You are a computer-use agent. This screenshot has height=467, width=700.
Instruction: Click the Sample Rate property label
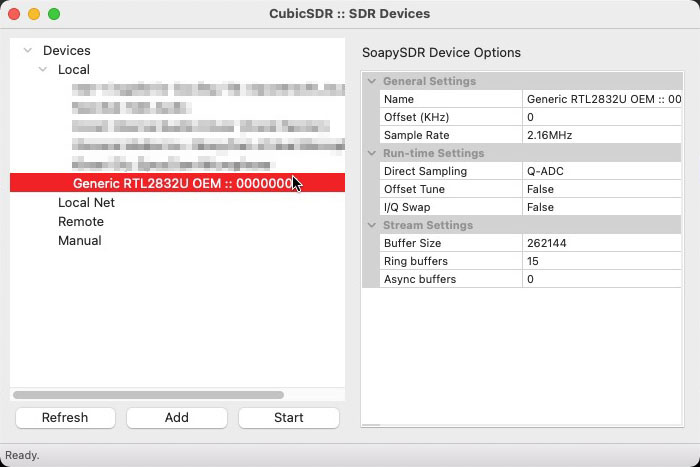417,135
